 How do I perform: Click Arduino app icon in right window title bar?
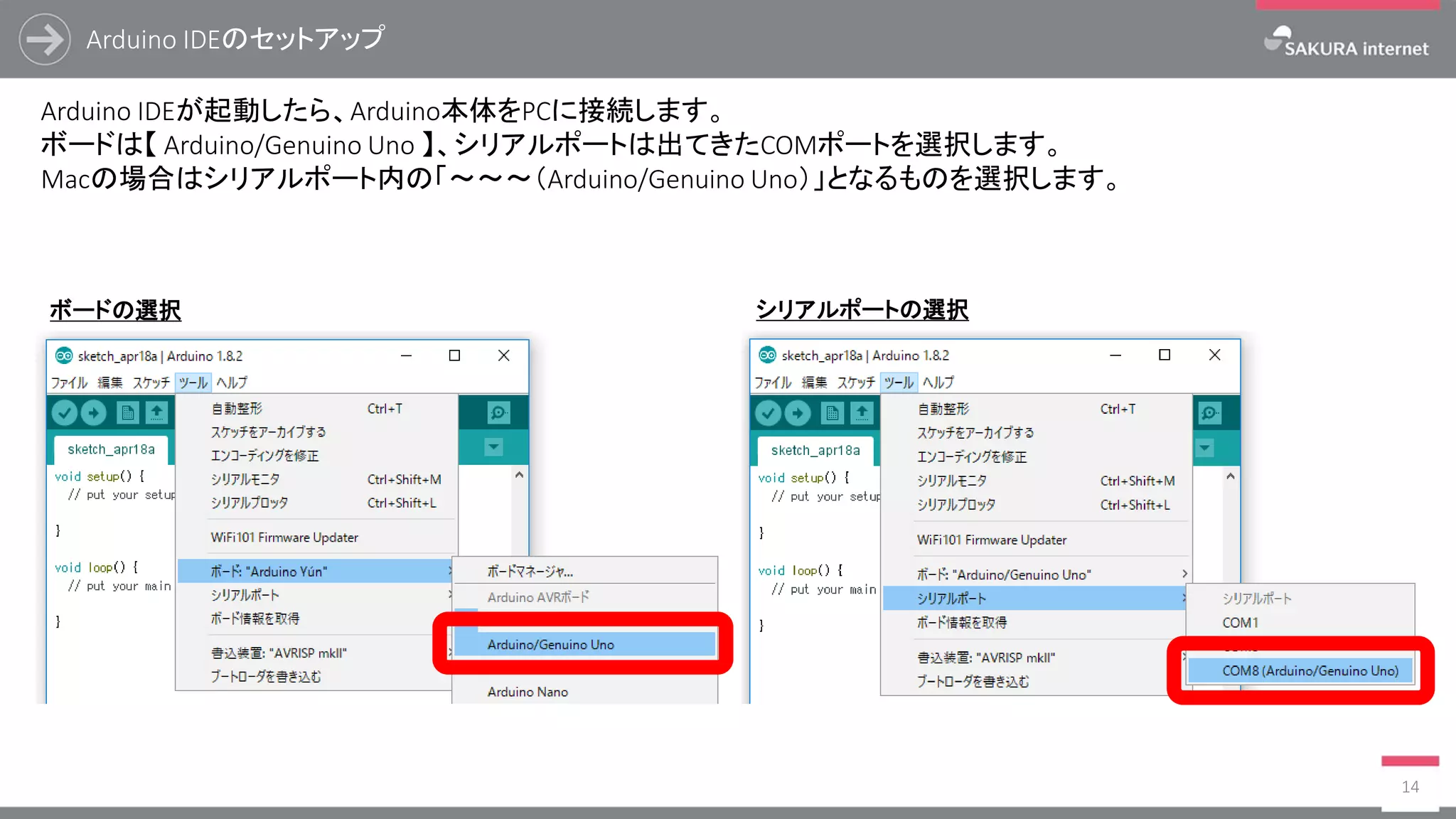768,355
